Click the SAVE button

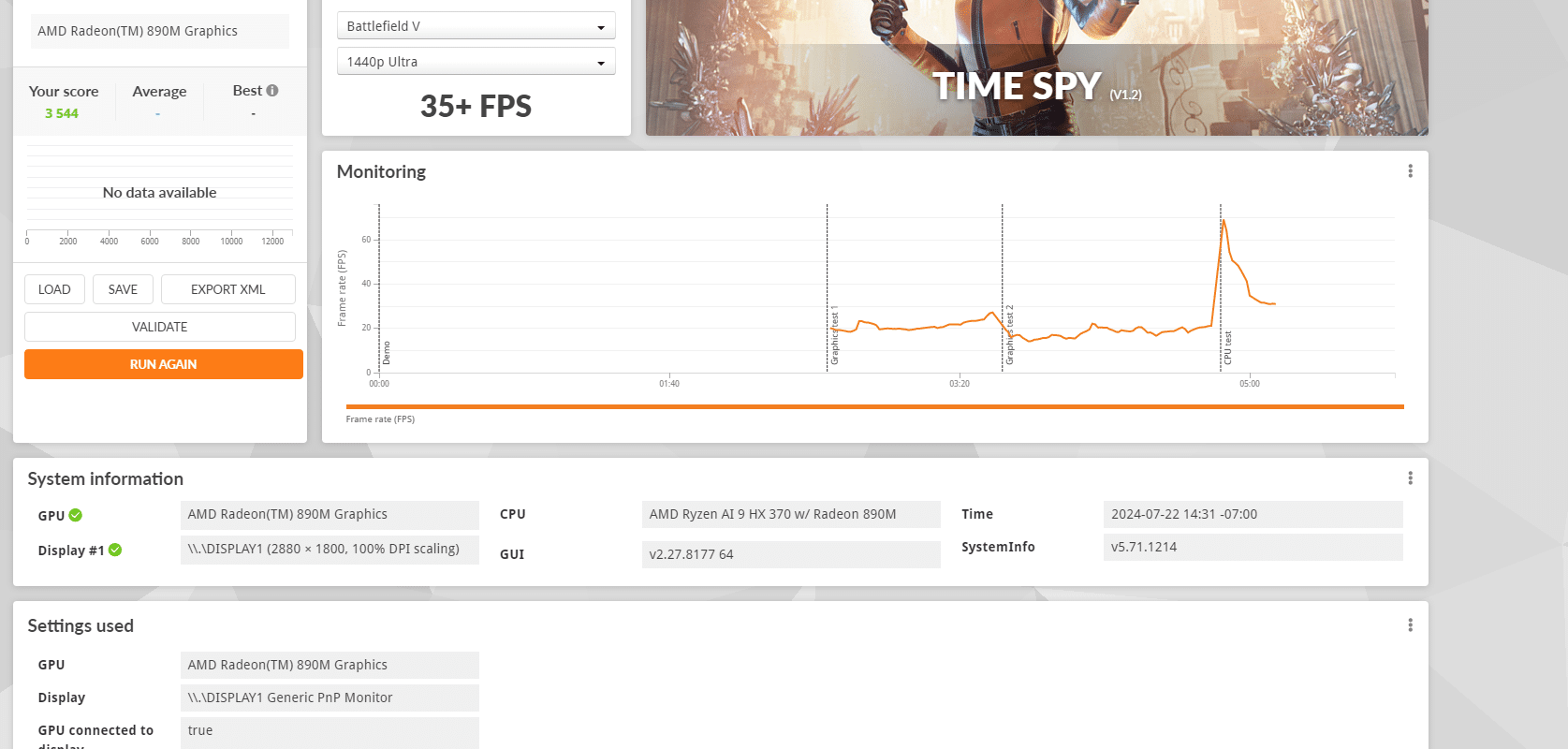pos(123,289)
